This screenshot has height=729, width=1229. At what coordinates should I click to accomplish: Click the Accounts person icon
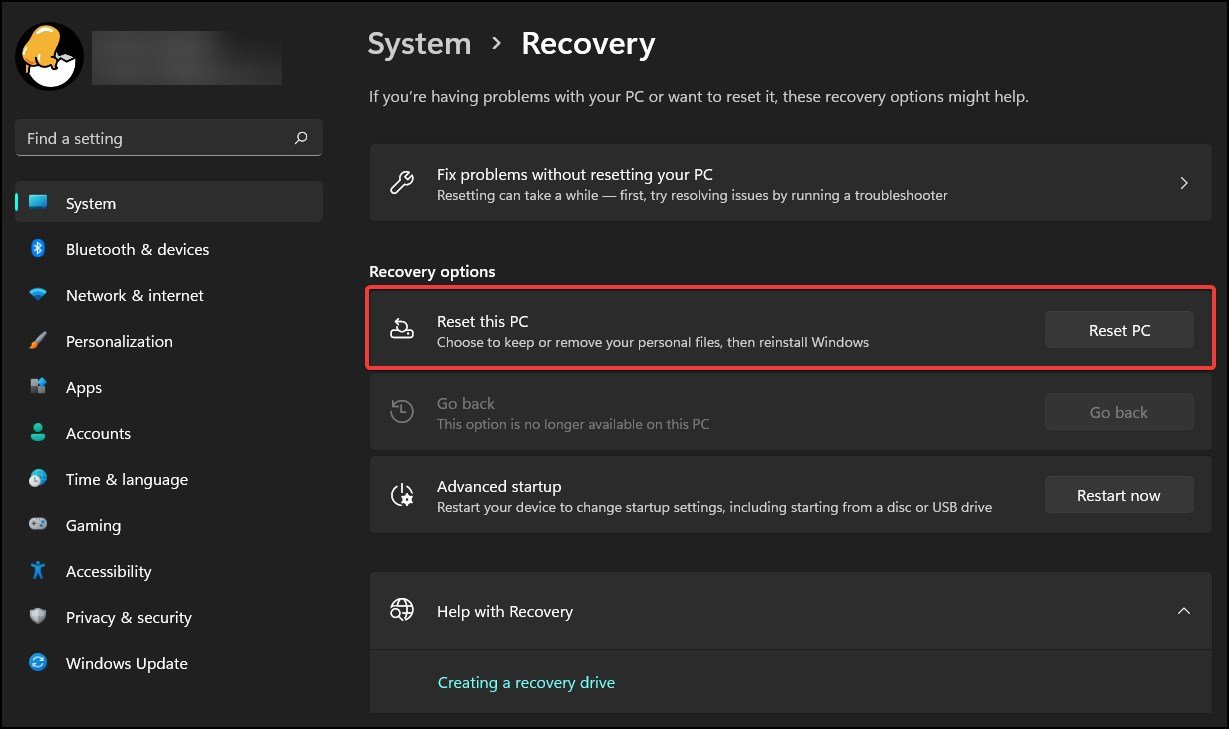[38, 433]
